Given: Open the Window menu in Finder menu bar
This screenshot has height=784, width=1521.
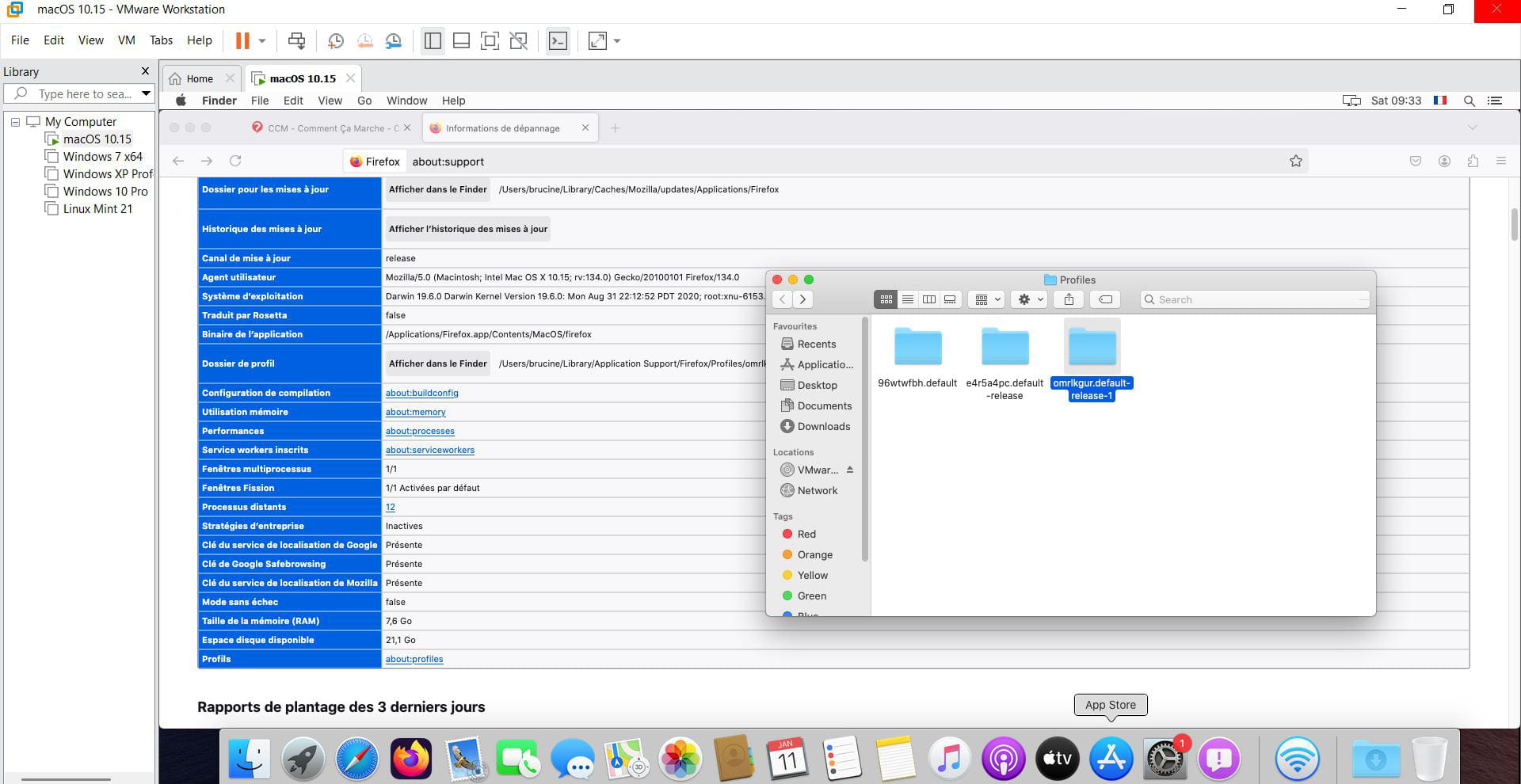Looking at the screenshot, I should 406,101.
